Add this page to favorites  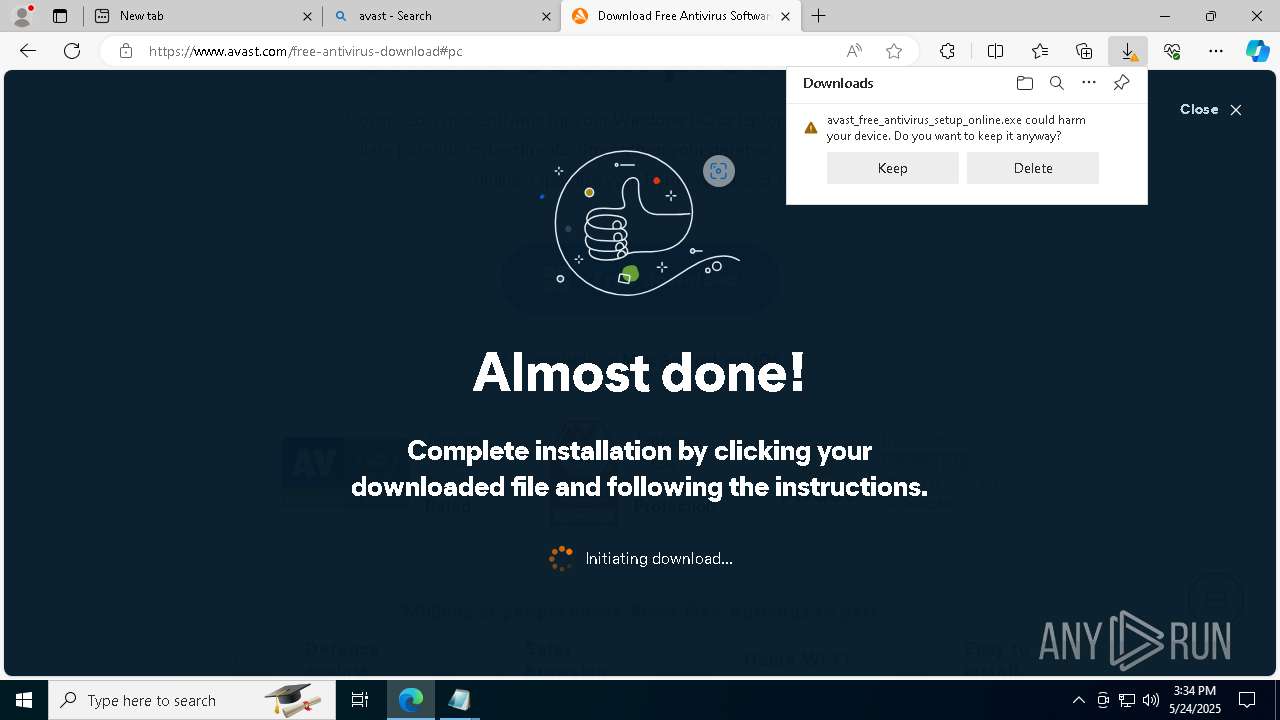coord(894,51)
